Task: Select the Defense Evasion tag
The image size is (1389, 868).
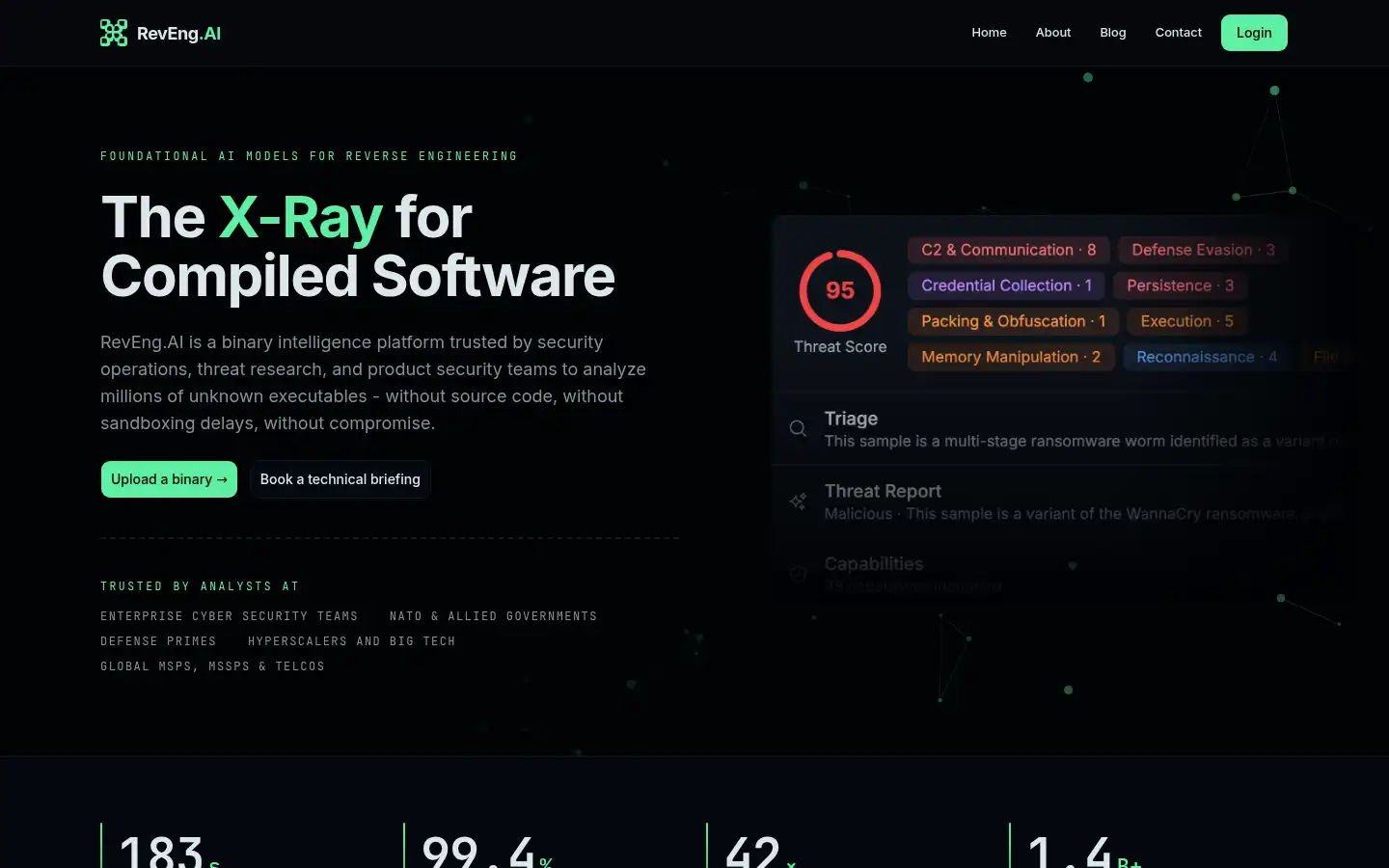Action: pyautogui.click(x=1203, y=250)
